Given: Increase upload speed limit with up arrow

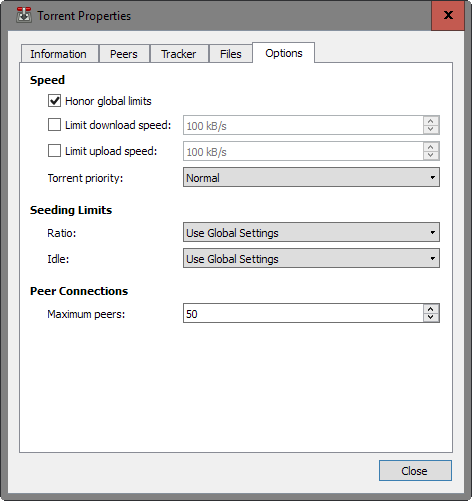Looking at the screenshot, I should point(431,147).
